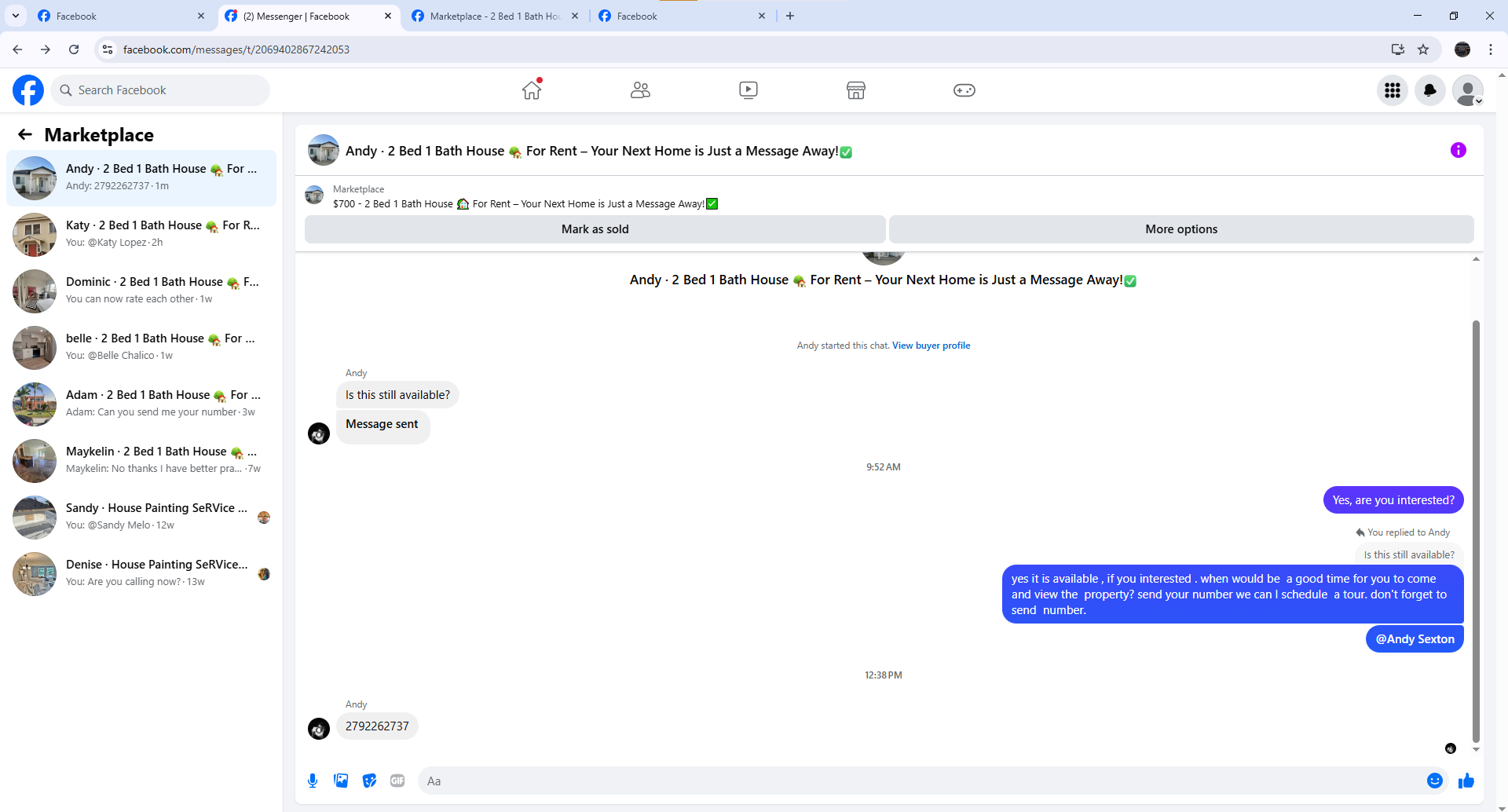Click chat scrollbar down arrow
The image size is (1508, 812).
point(1476,750)
